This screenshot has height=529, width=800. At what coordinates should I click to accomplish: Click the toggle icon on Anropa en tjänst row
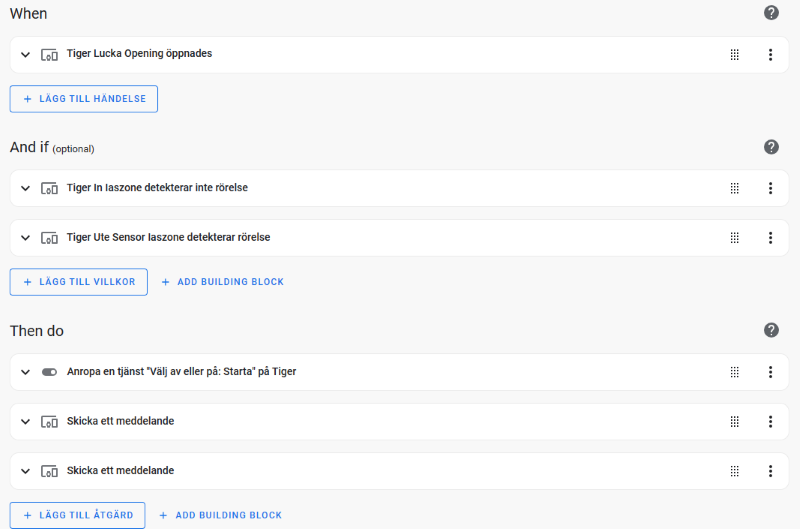tap(49, 372)
